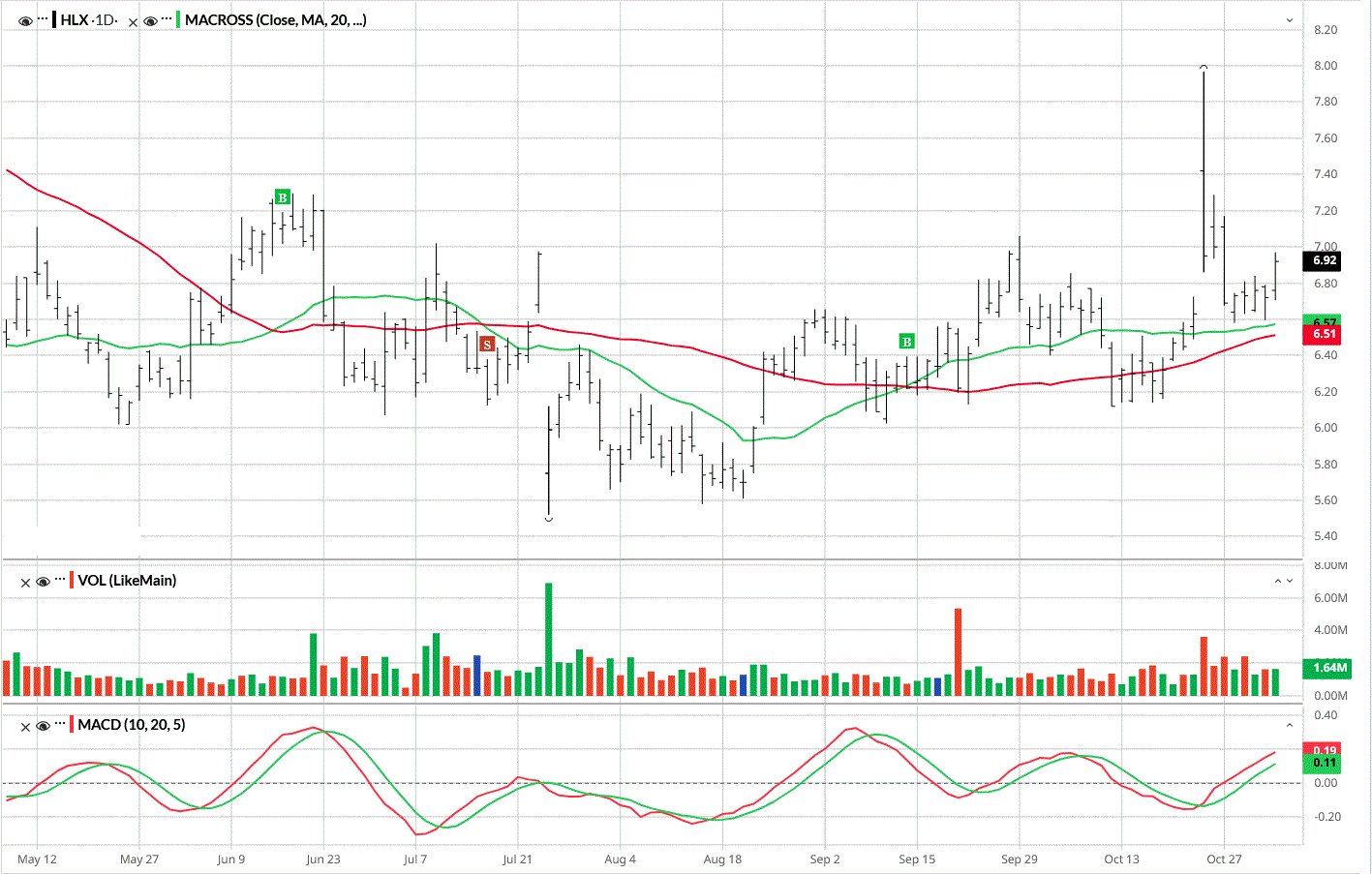Open the MACD three-dot more options
Image resolution: width=1372 pixels, height=874 pixels.
coord(60,725)
